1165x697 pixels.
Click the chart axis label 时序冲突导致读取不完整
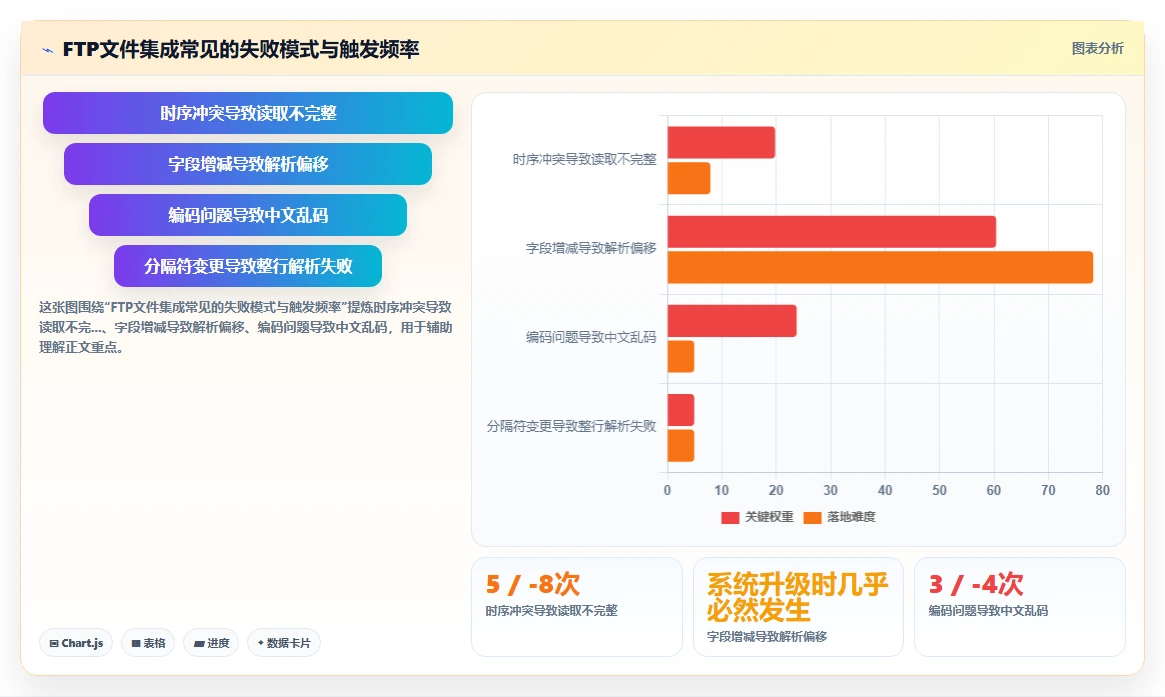click(x=585, y=160)
